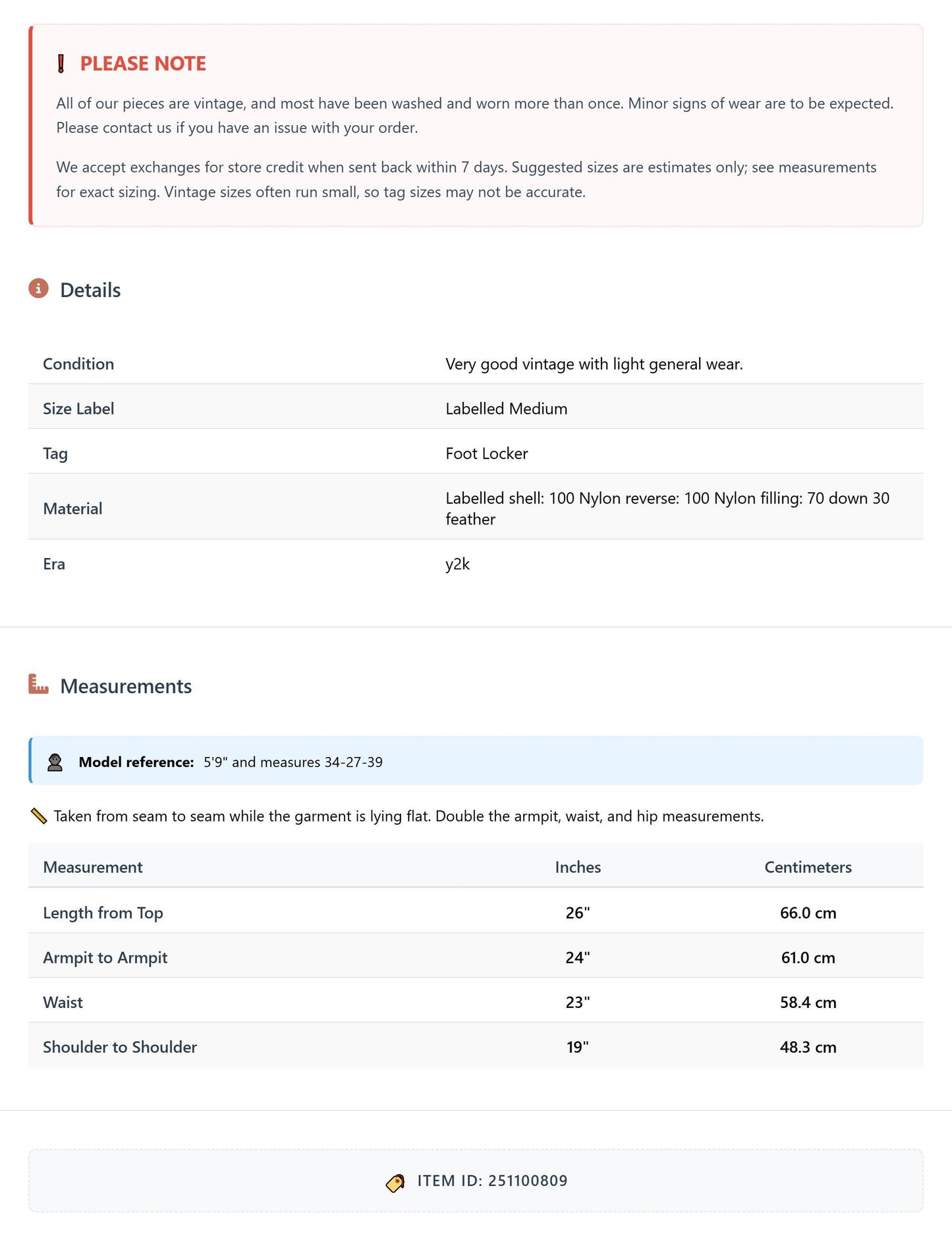This screenshot has width=952, height=1236.
Task: Click the y2k era value
Action: (458, 565)
